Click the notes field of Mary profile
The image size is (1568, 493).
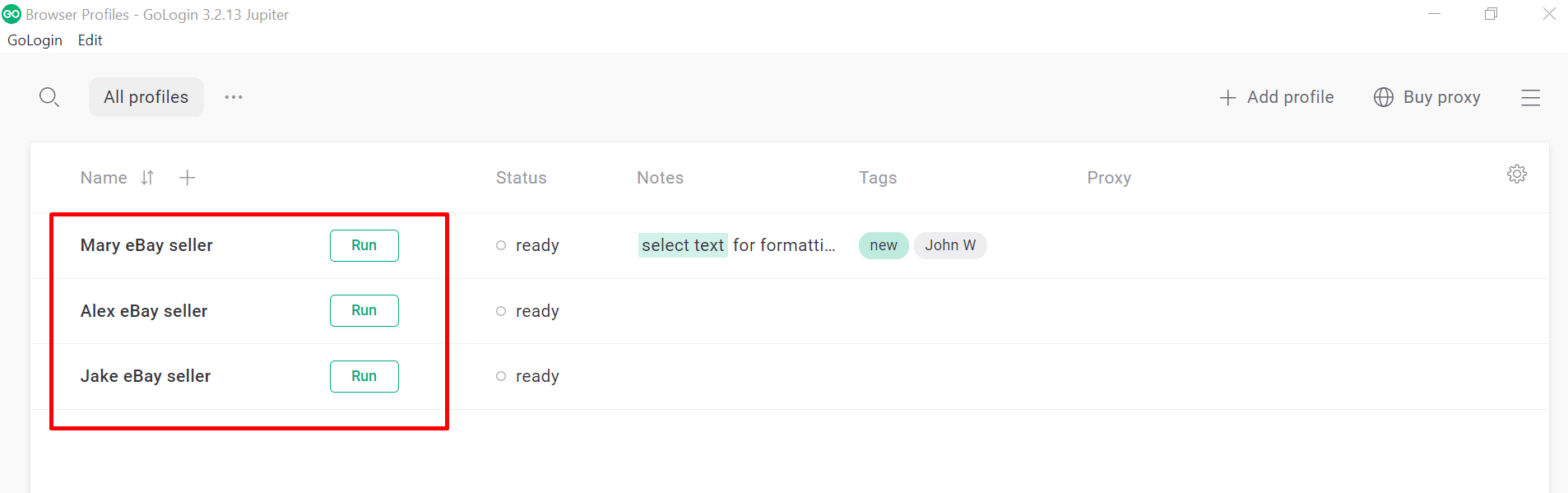(738, 245)
